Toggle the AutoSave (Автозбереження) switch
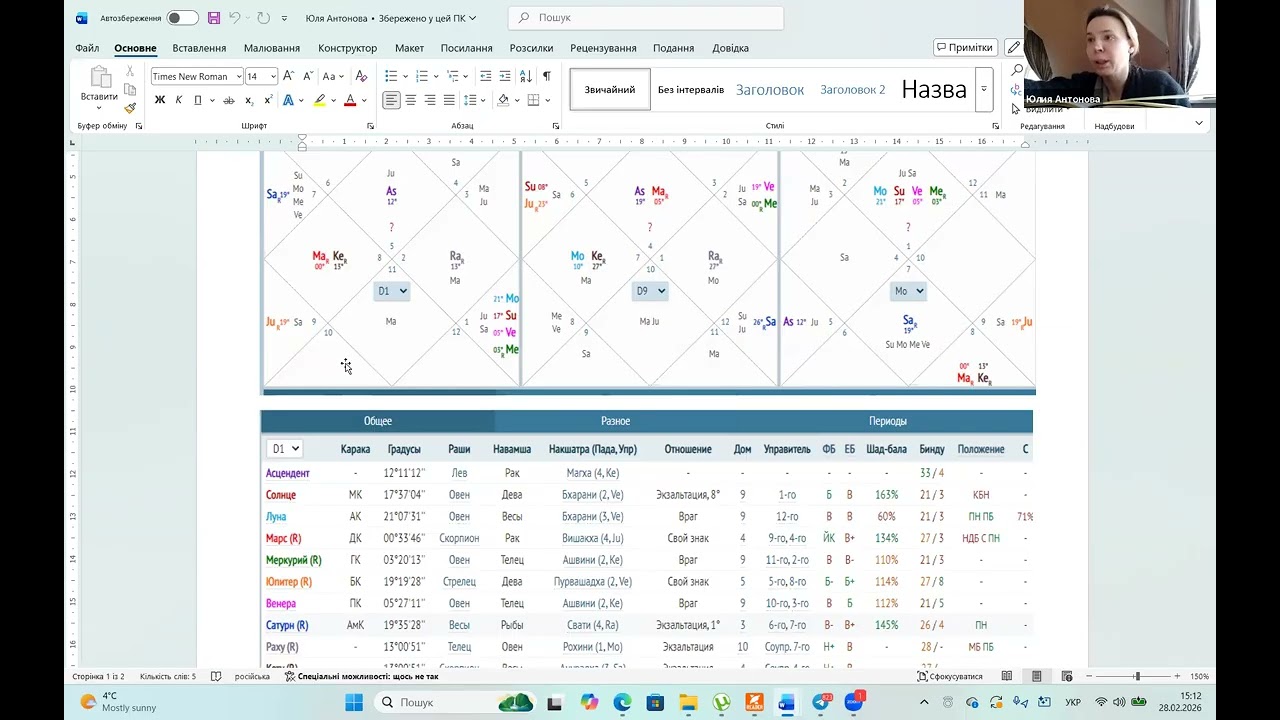The height and width of the screenshot is (720, 1280). tap(182, 18)
